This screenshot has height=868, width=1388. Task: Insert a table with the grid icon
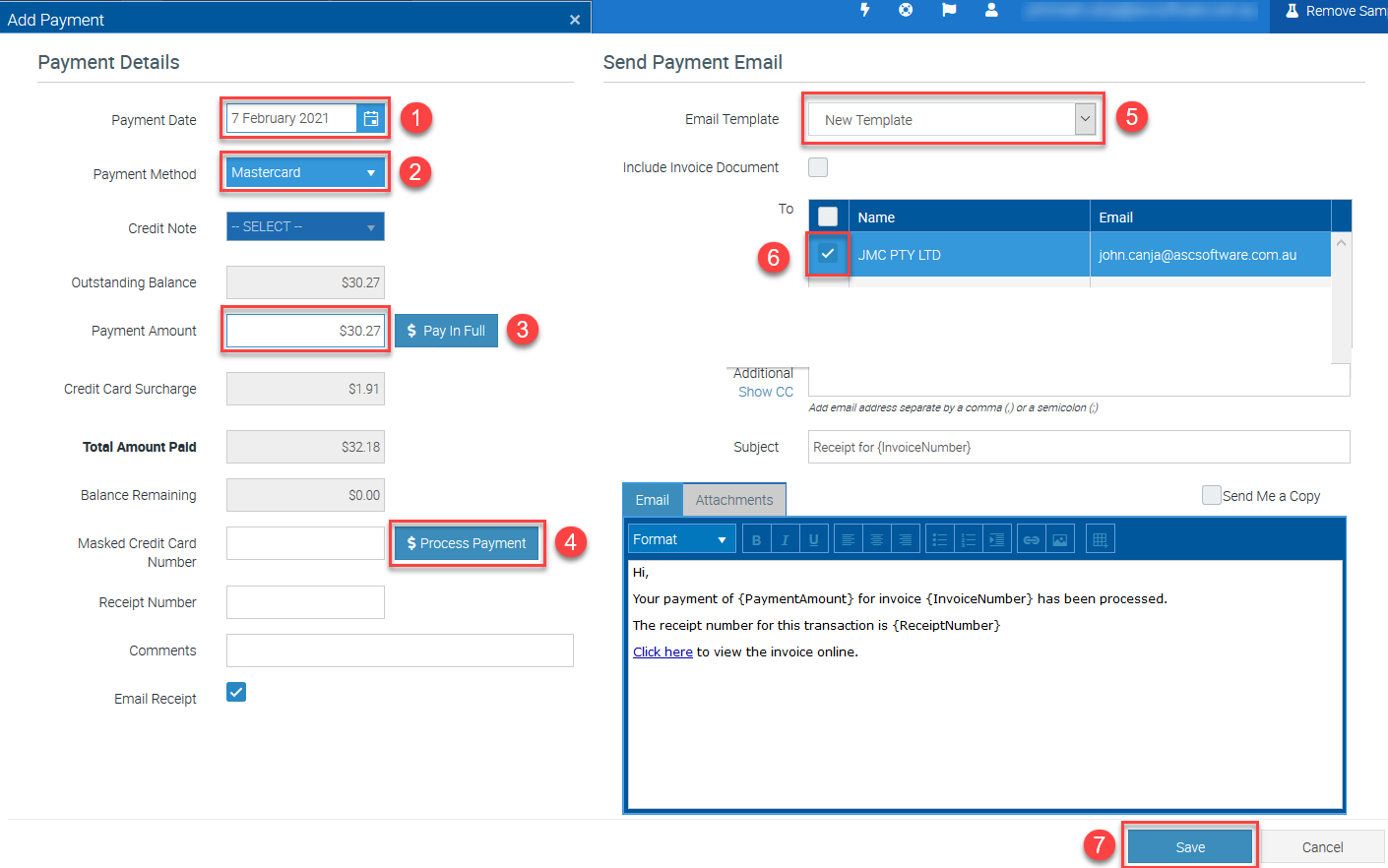(1100, 540)
